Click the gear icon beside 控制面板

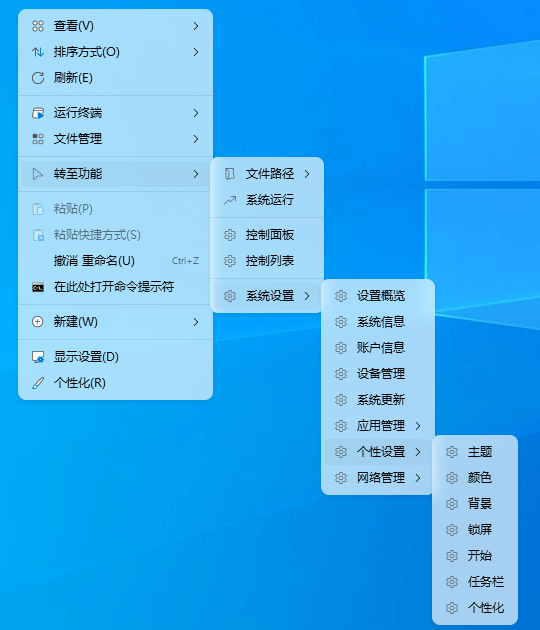[x=230, y=235]
